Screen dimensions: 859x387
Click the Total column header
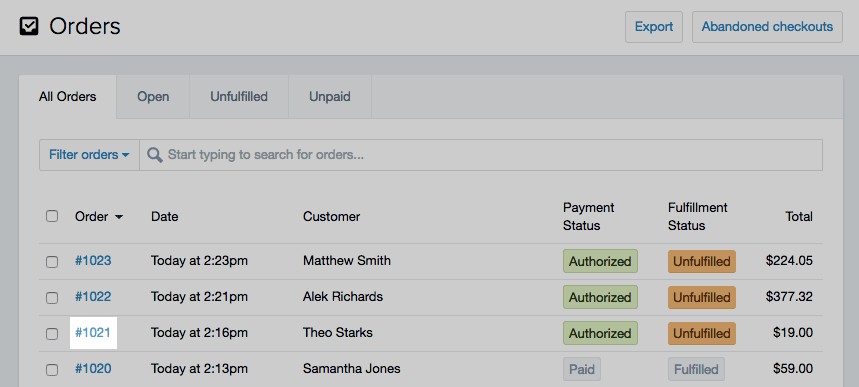coord(799,217)
